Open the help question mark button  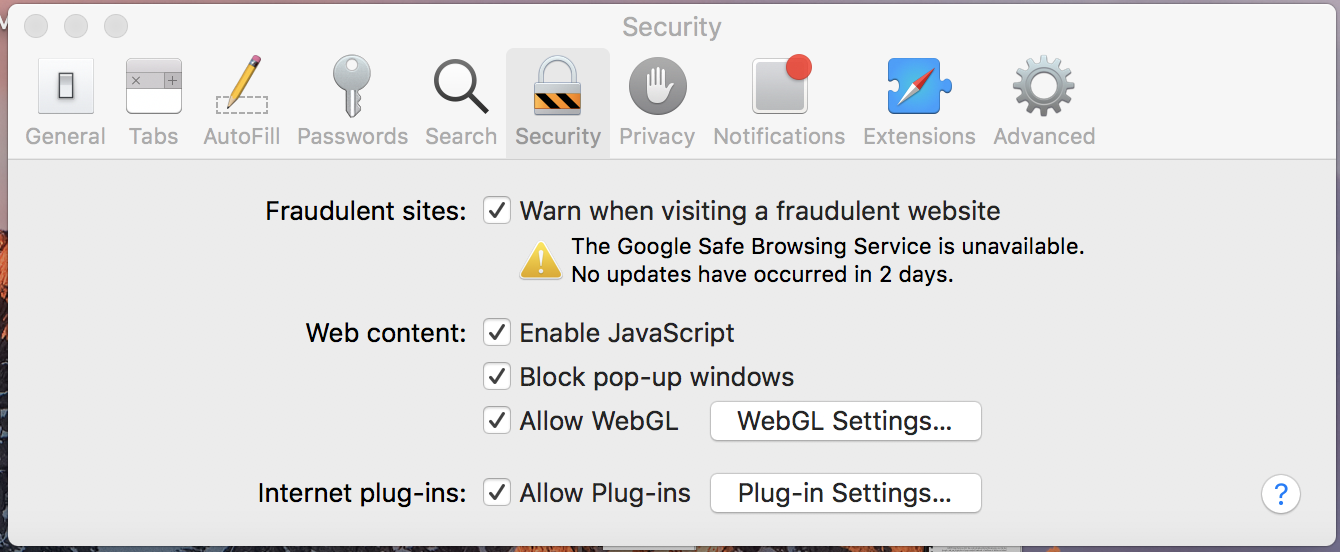click(x=1281, y=493)
